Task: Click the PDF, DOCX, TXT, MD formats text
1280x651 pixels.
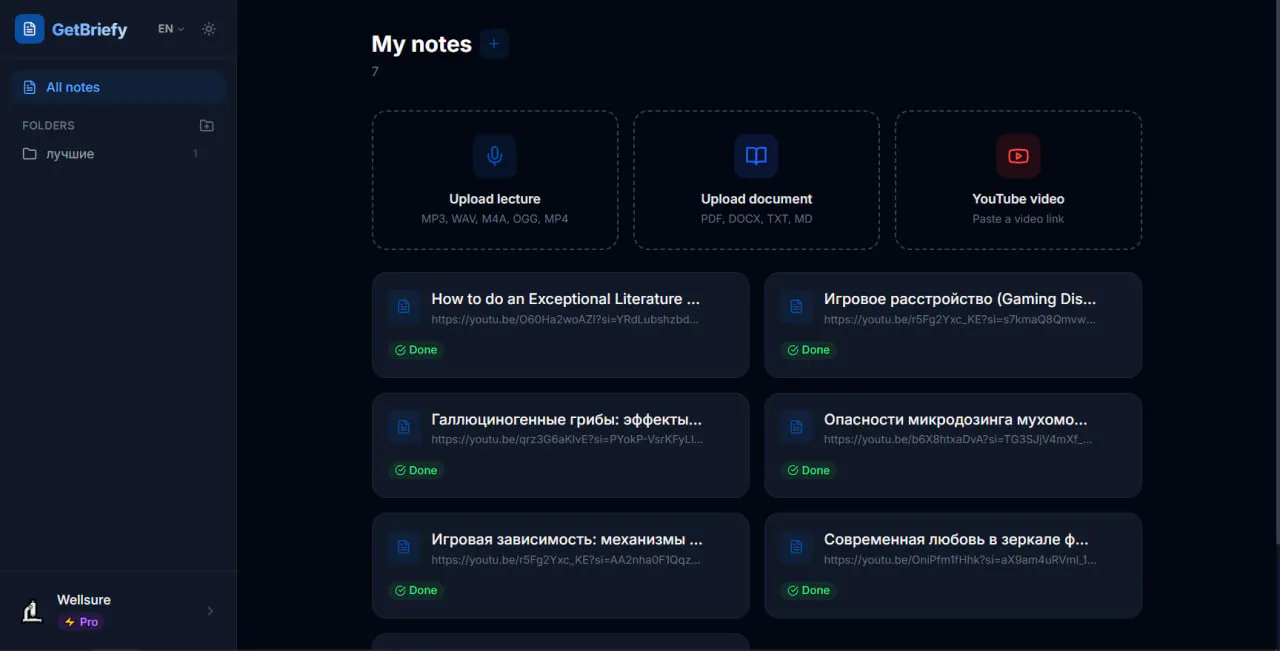Action: 756,219
